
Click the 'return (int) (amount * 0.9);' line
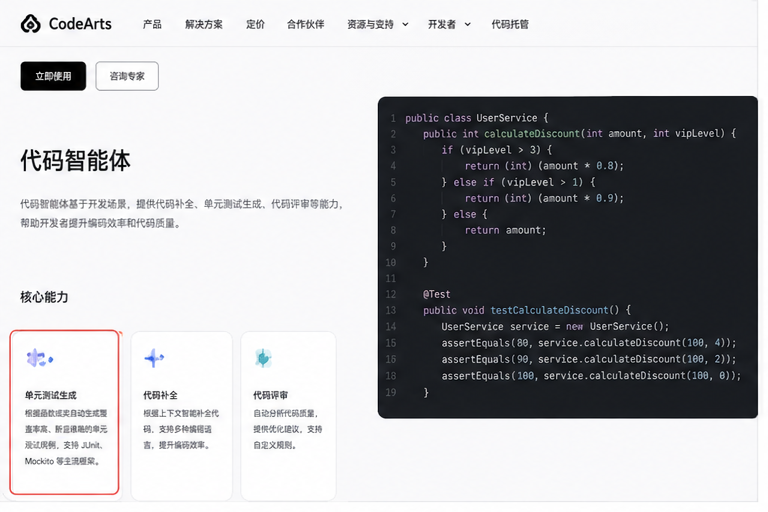pos(544,198)
